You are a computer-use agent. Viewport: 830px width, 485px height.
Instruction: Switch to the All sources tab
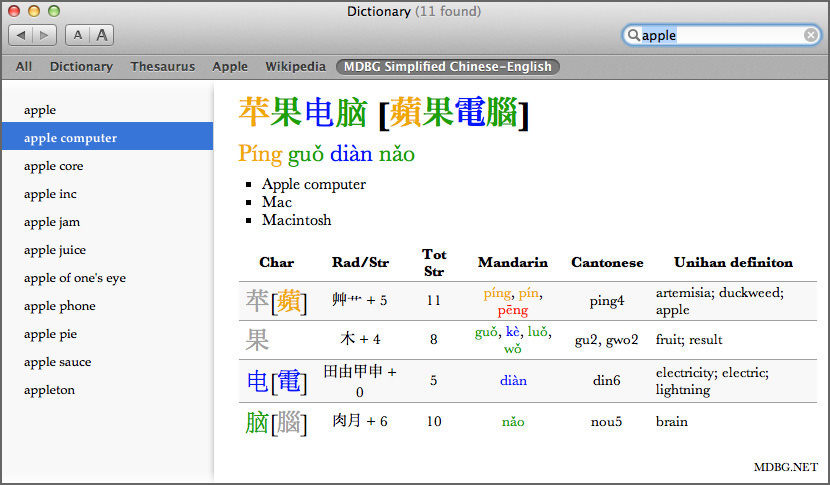tap(24, 67)
